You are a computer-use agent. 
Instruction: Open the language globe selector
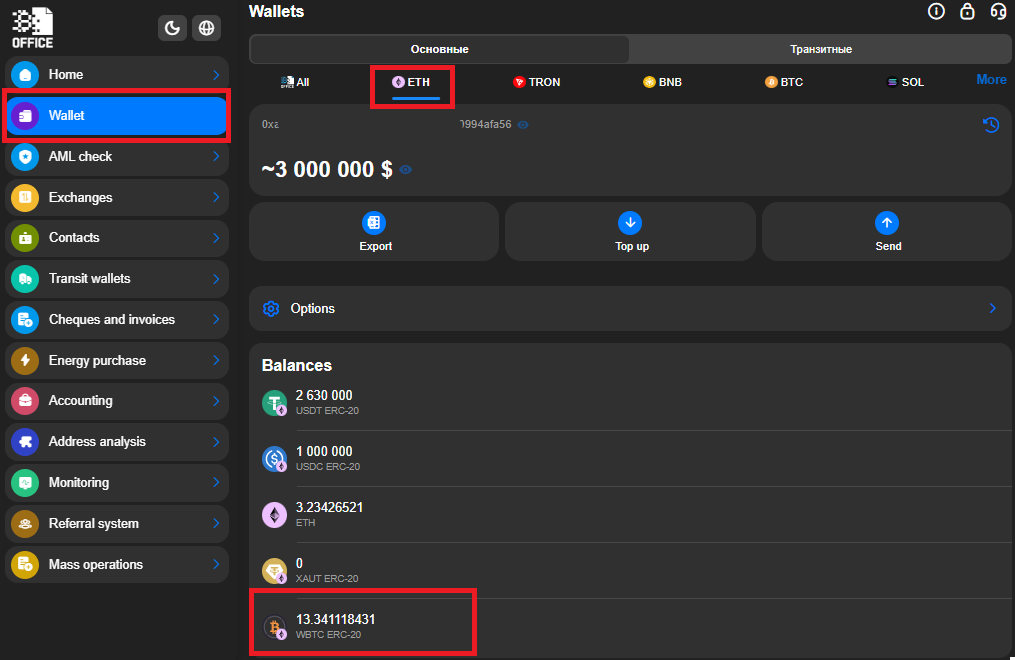206,28
